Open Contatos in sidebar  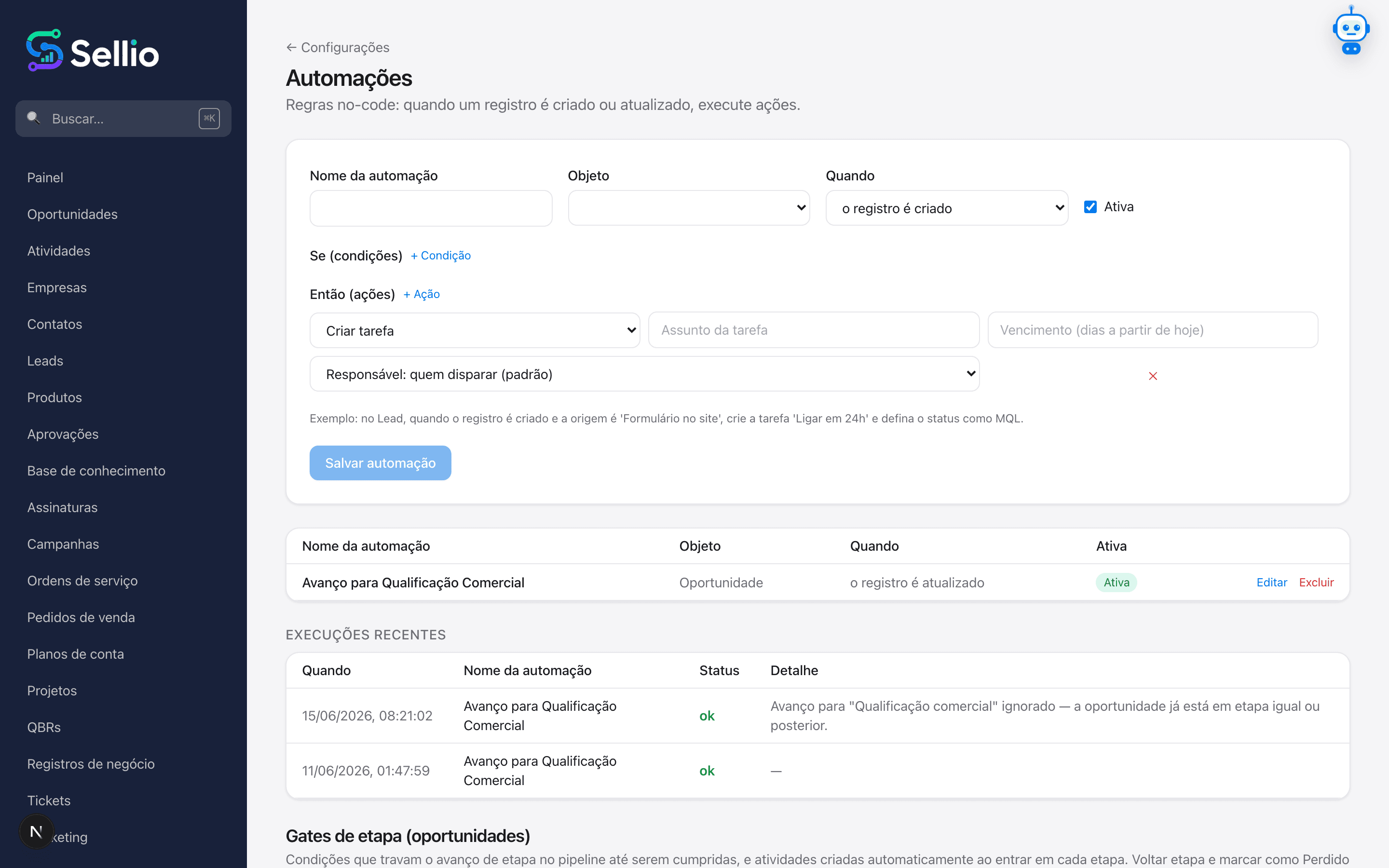[54, 325]
